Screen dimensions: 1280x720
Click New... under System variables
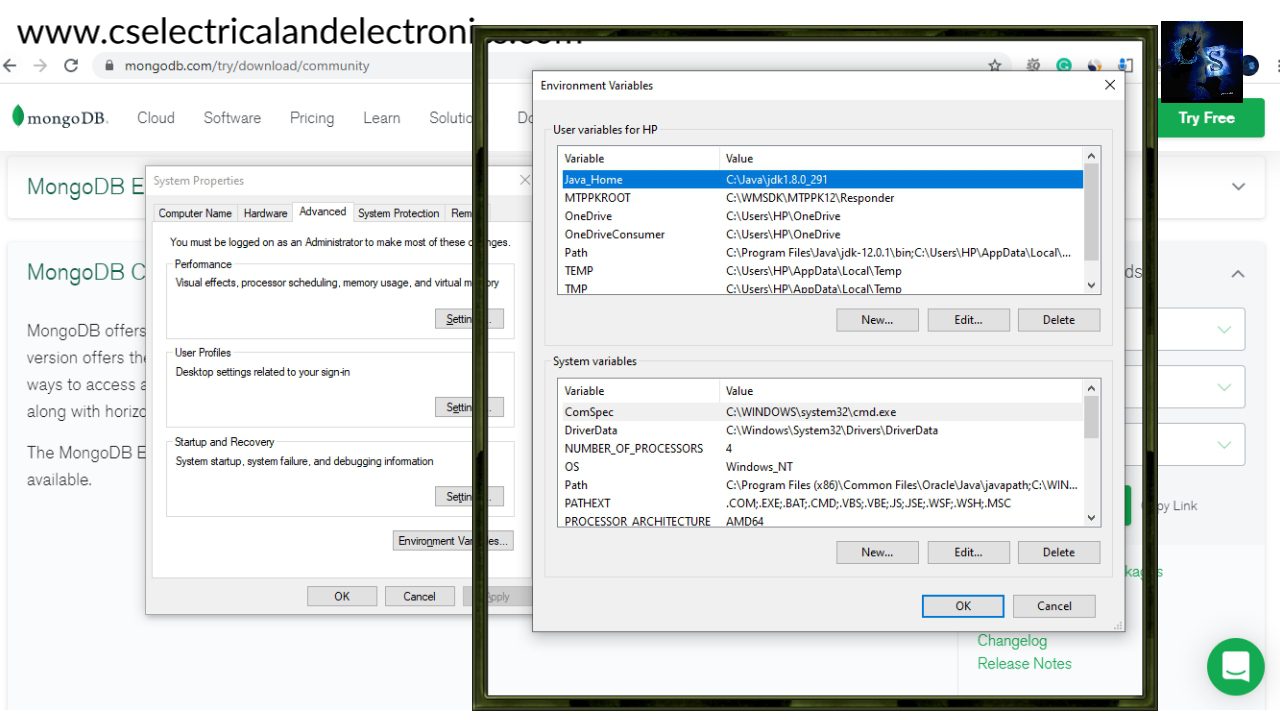click(877, 552)
